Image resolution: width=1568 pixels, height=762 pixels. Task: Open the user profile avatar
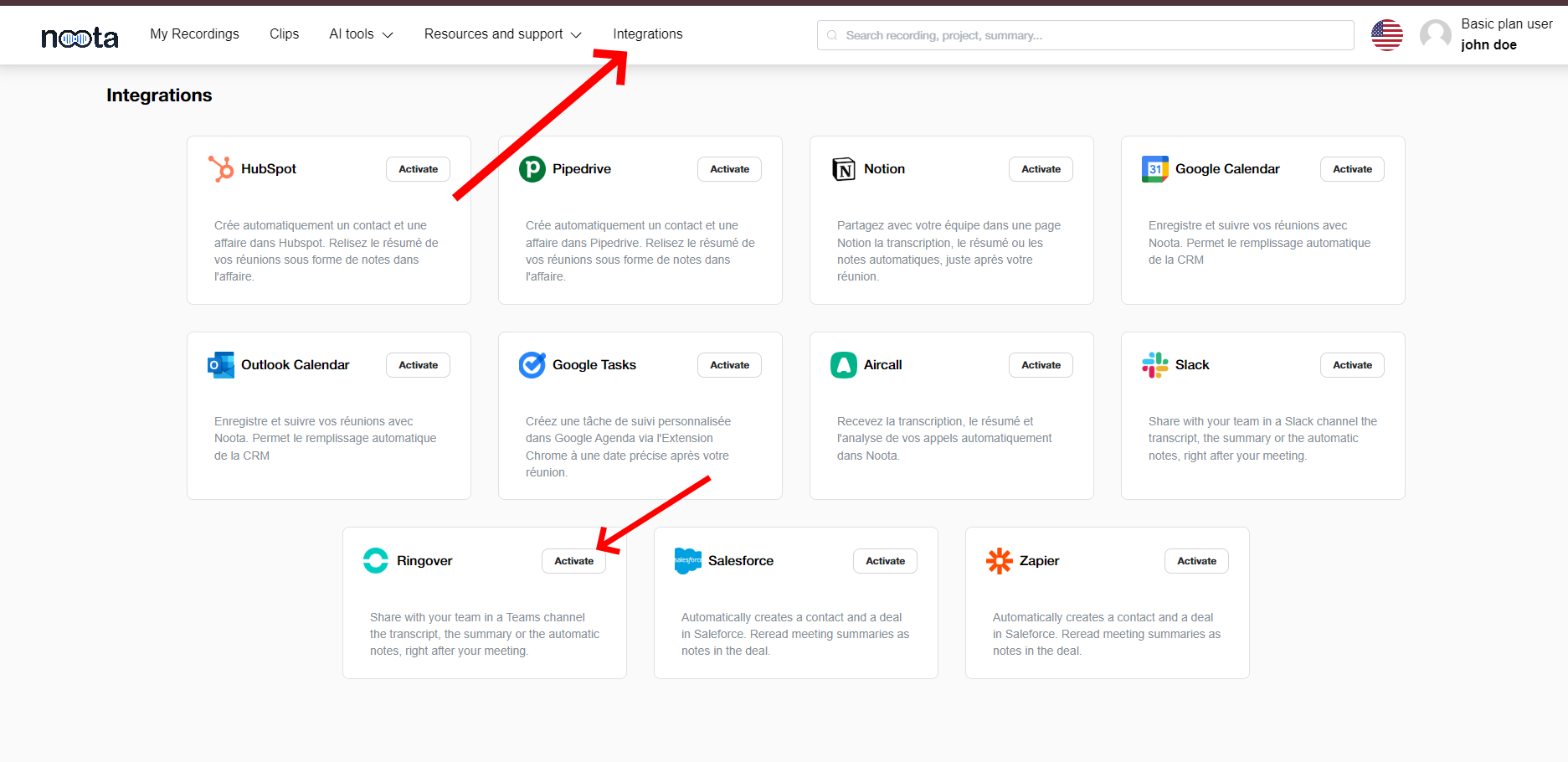click(x=1435, y=35)
